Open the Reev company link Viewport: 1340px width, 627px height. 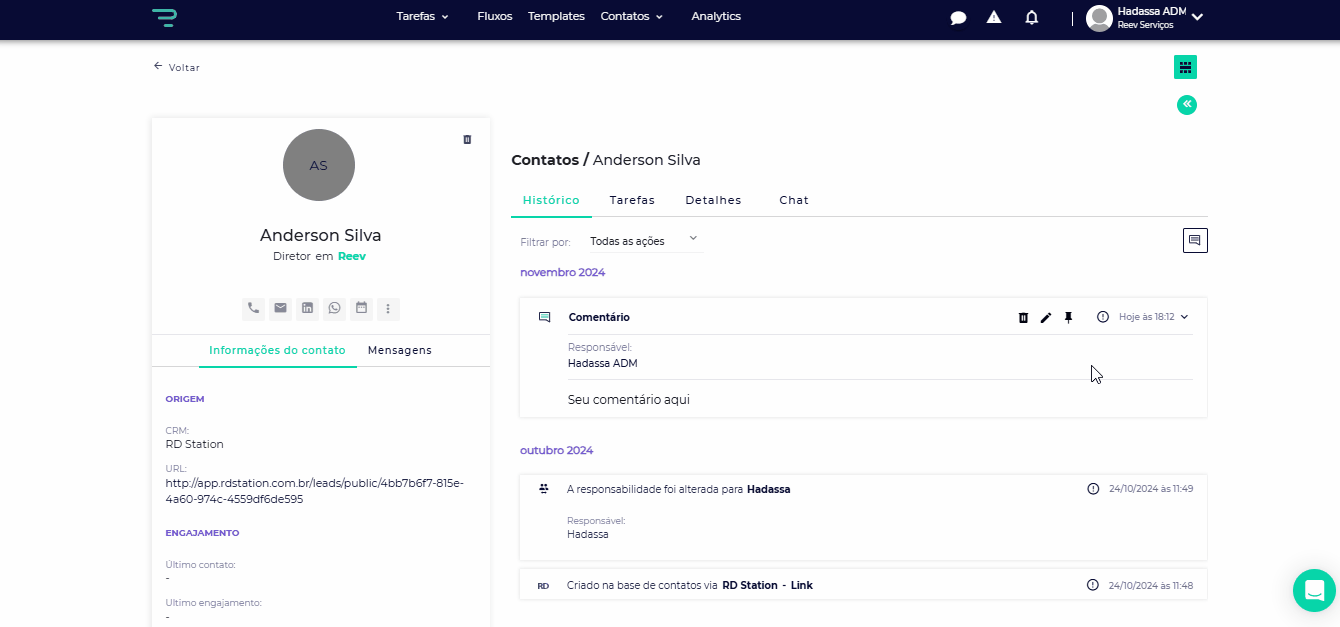[x=352, y=256]
